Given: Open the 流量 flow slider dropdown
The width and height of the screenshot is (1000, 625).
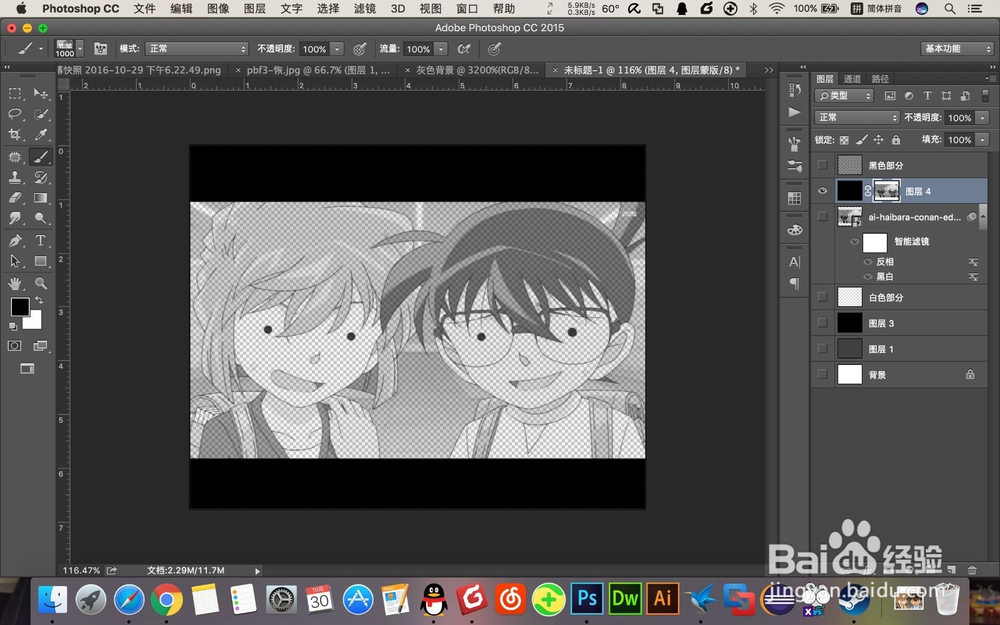Looking at the screenshot, I should [x=441, y=48].
